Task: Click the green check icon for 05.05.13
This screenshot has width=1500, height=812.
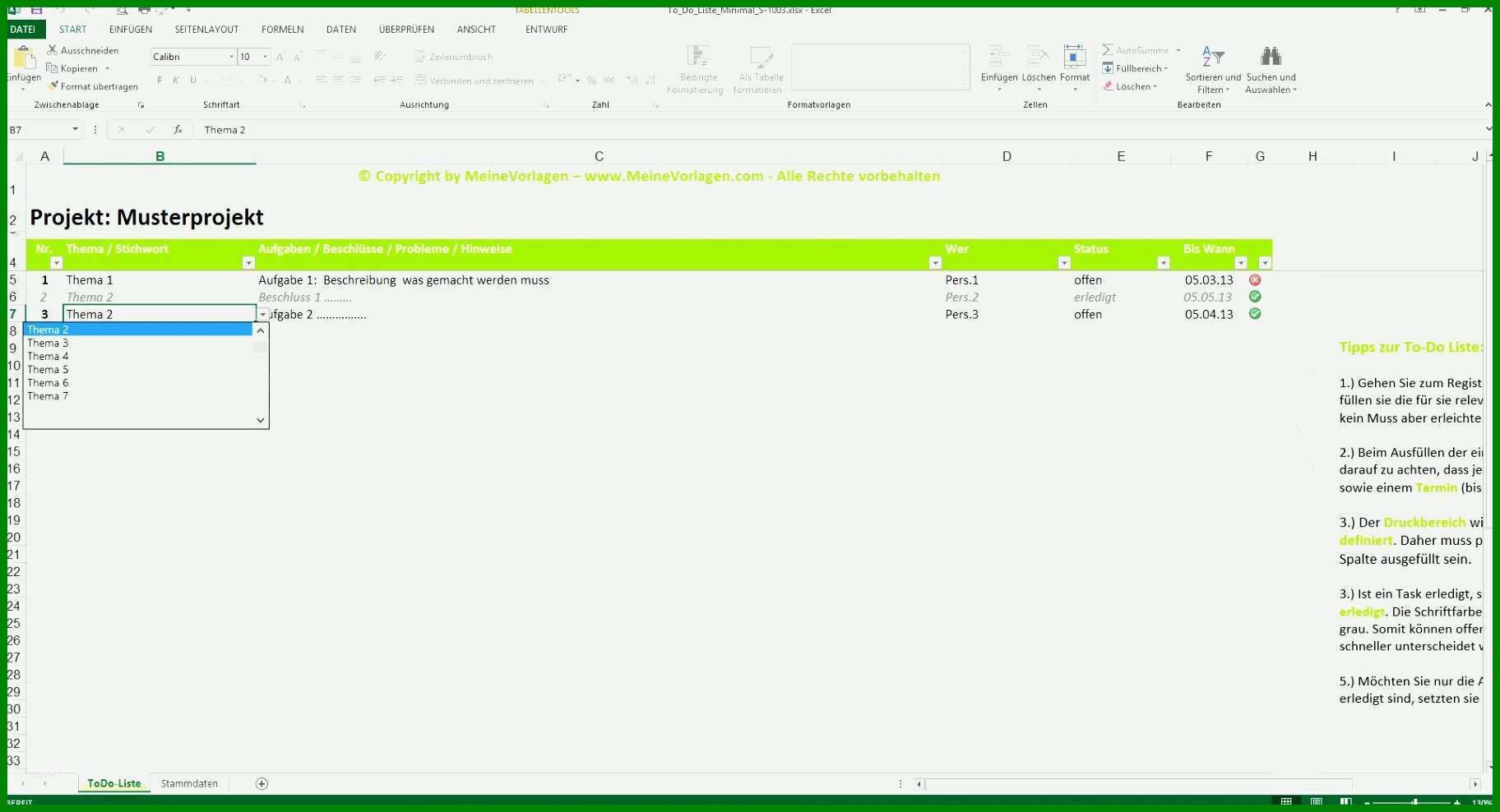Action: point(1255,297)
